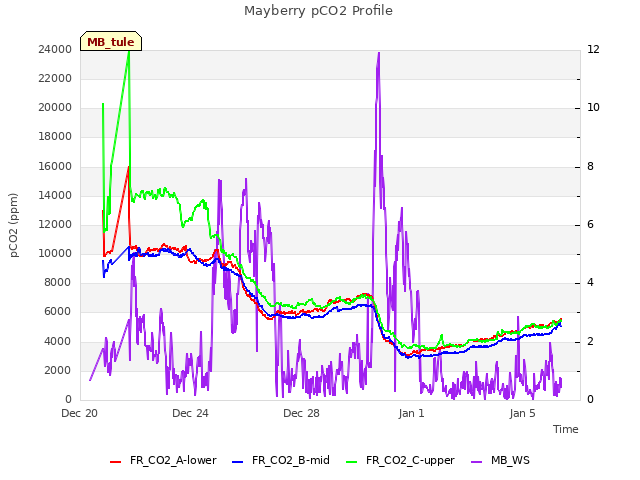640x480 pixels.
Task: Click the Dec 20 x-axis tick label
Action: pos(80,413)
